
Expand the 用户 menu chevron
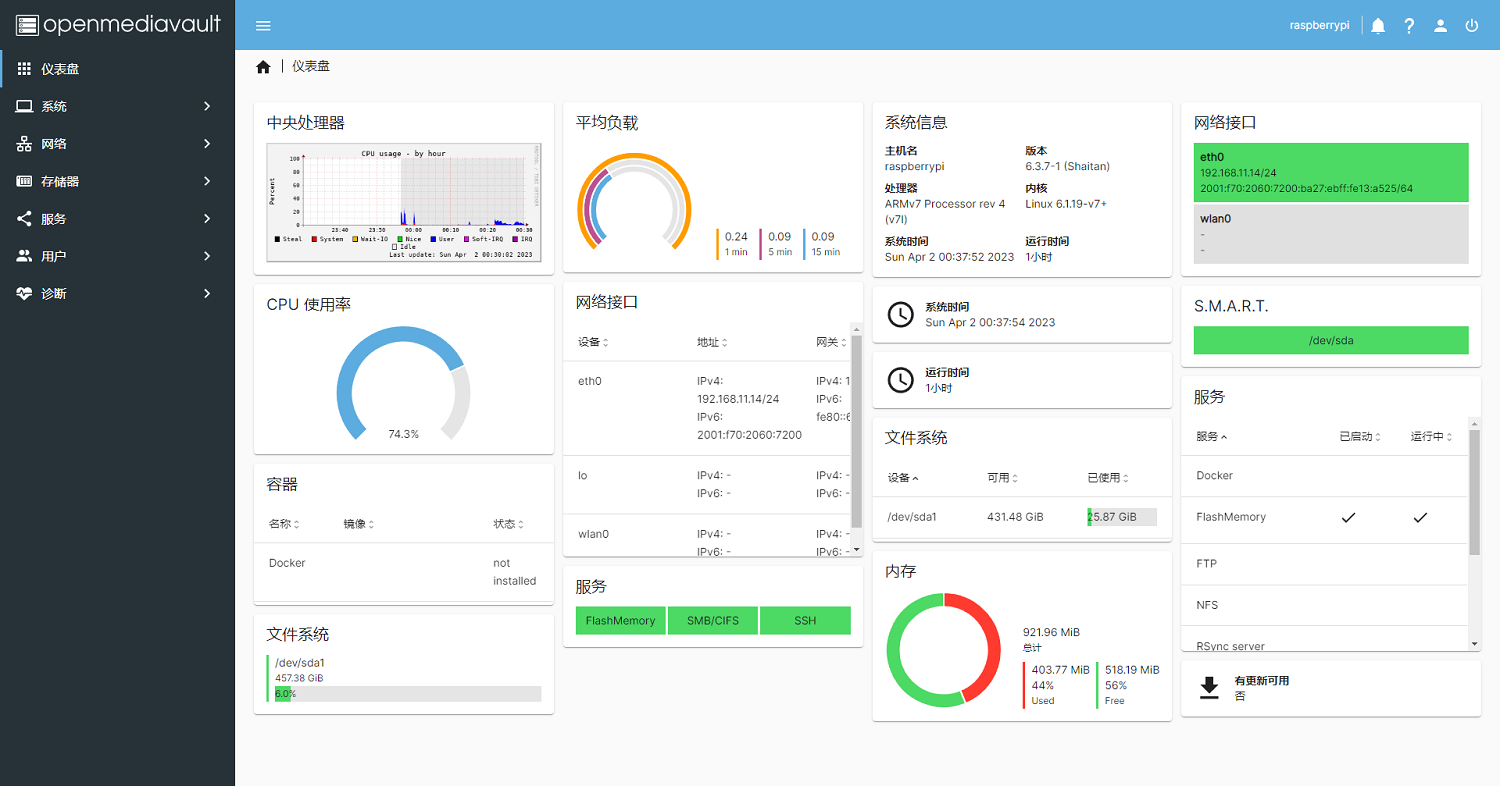click(x=207, y=256)
